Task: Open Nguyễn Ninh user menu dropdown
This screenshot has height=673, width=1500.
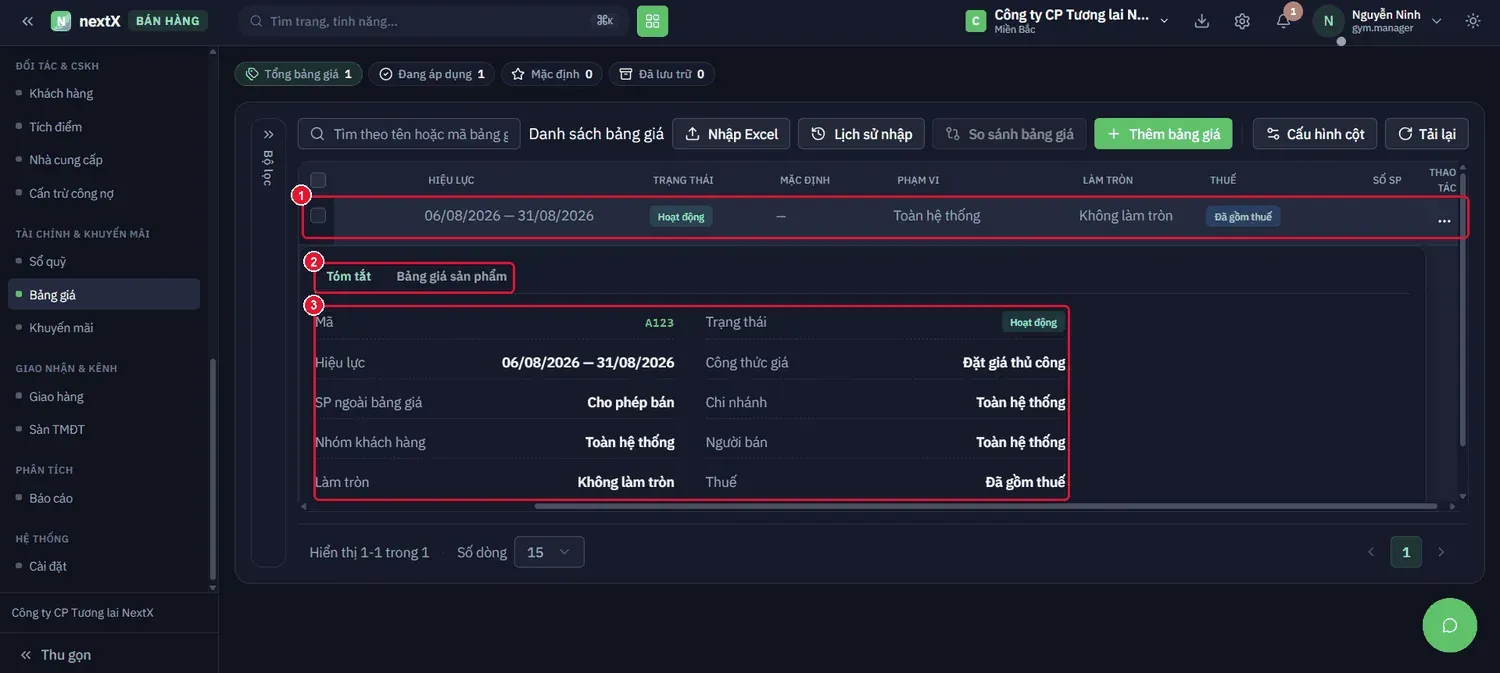Action: point(1380,21)
